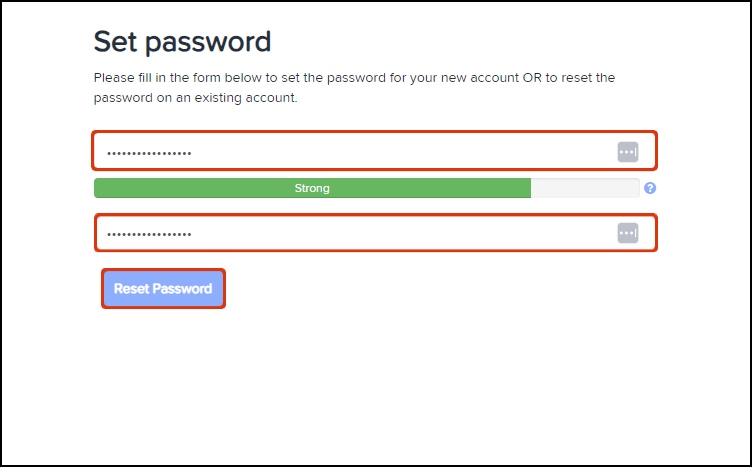Image resolution: width=752 pixels, height=467 pixels.
Task: Click the text "password on an existing account."
Action: click(x=195, y=98)
